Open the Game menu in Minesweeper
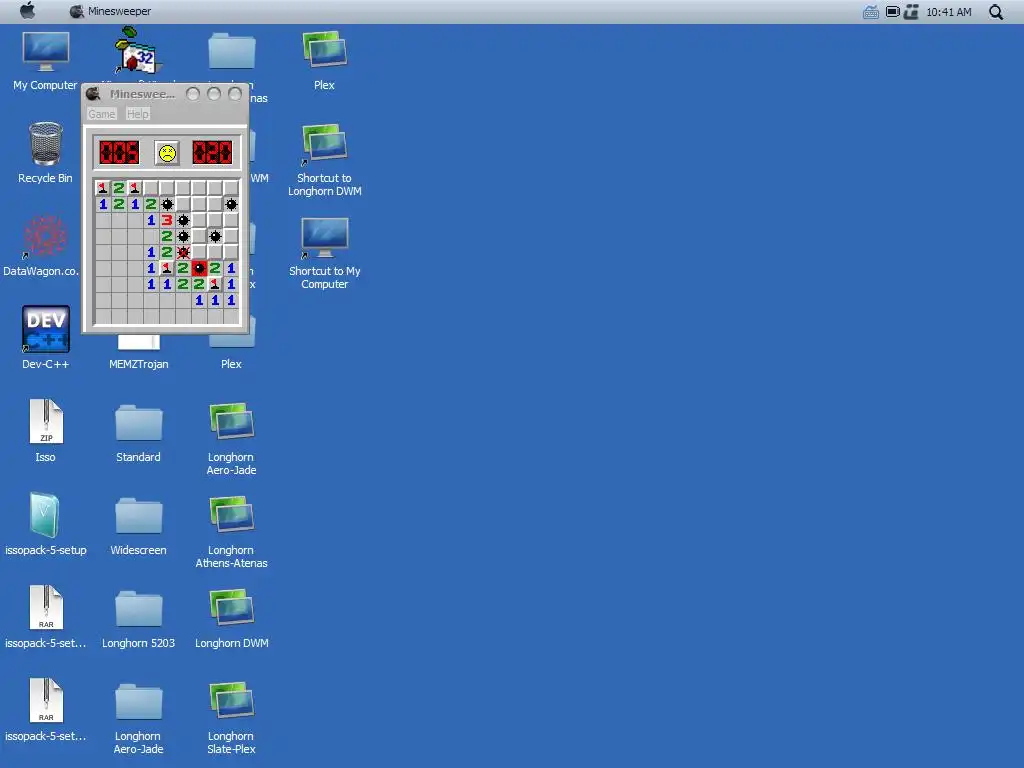The image size is (1024, 768). click(101, 114)
